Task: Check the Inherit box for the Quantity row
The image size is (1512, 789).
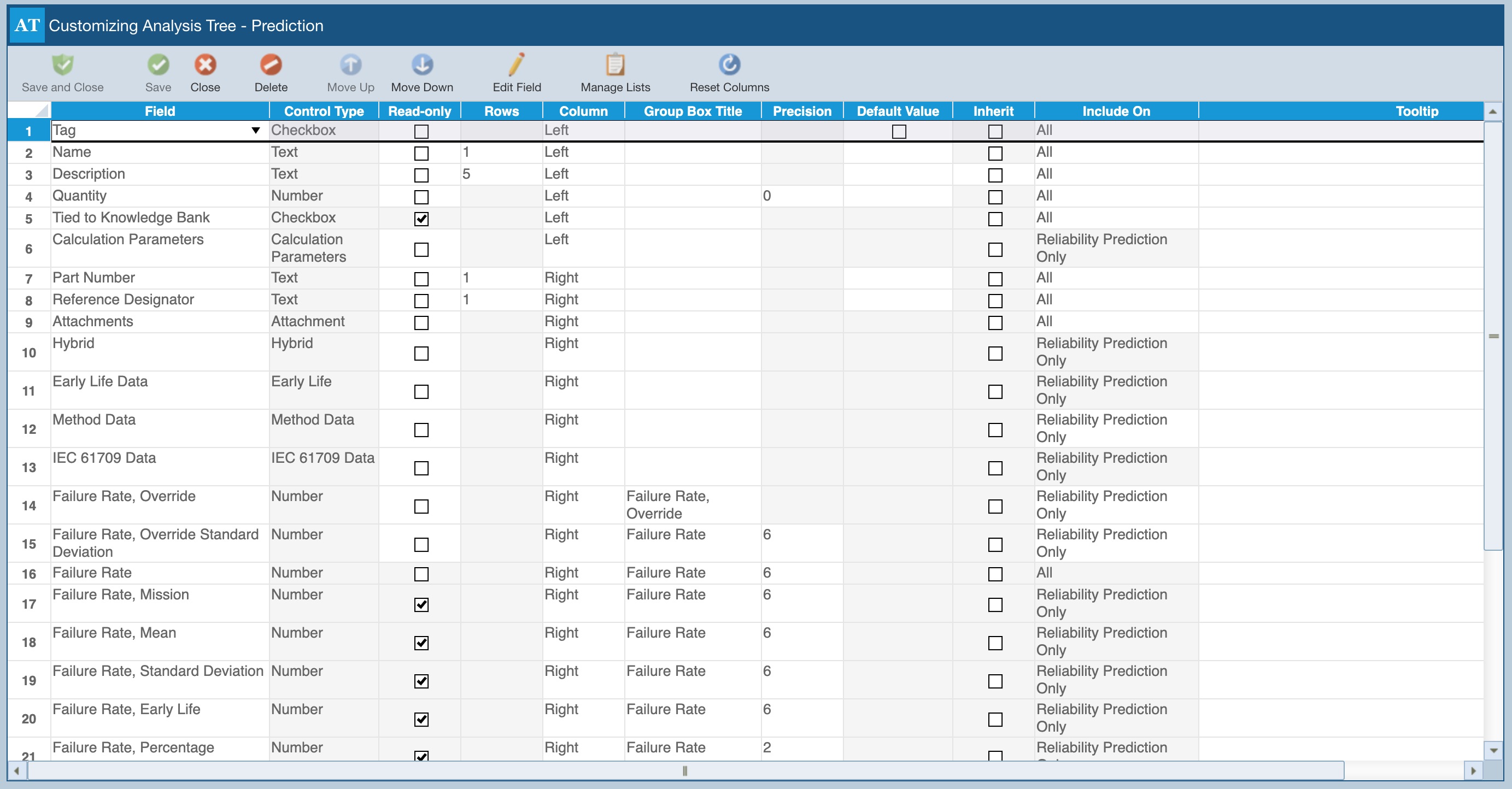Action: tap(995, 197)
